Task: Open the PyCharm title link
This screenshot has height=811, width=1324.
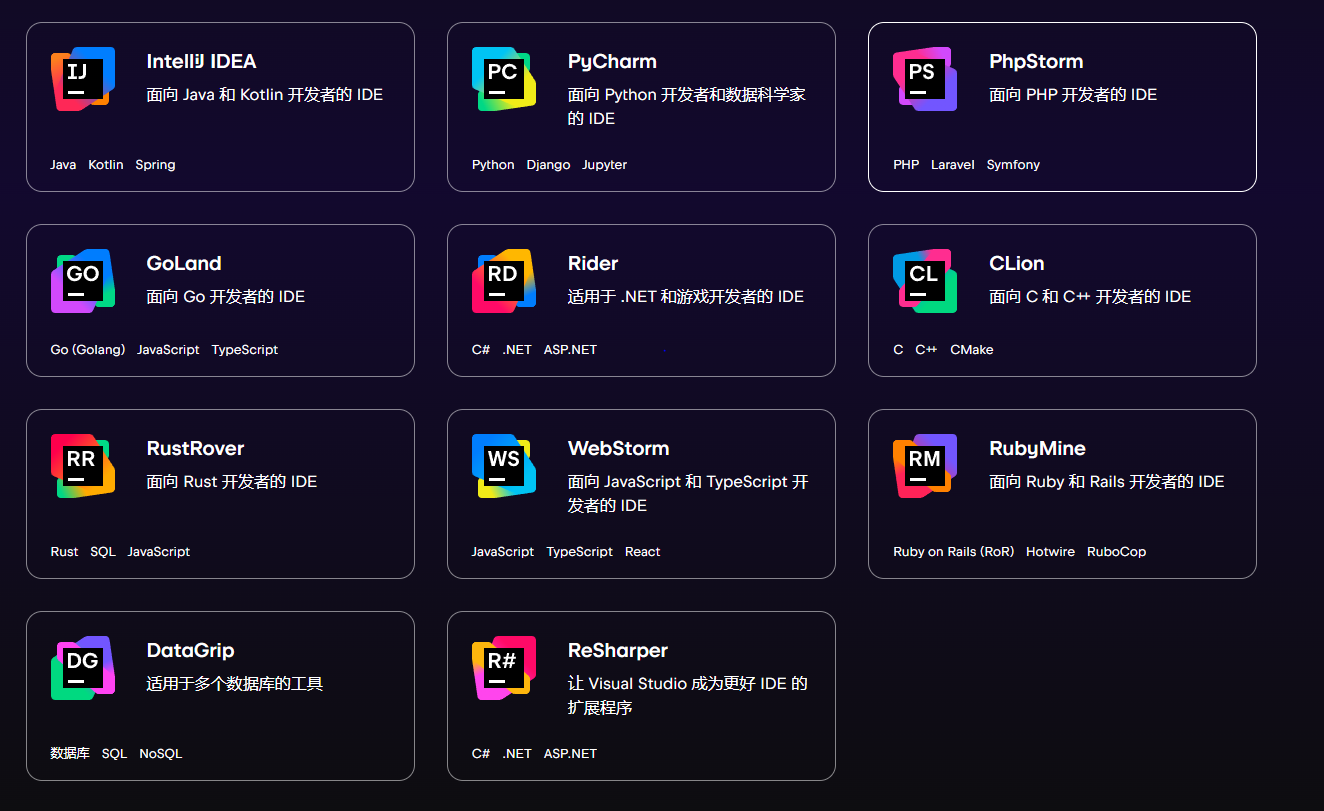Action: pyautogui.click(x=612, y=62)
